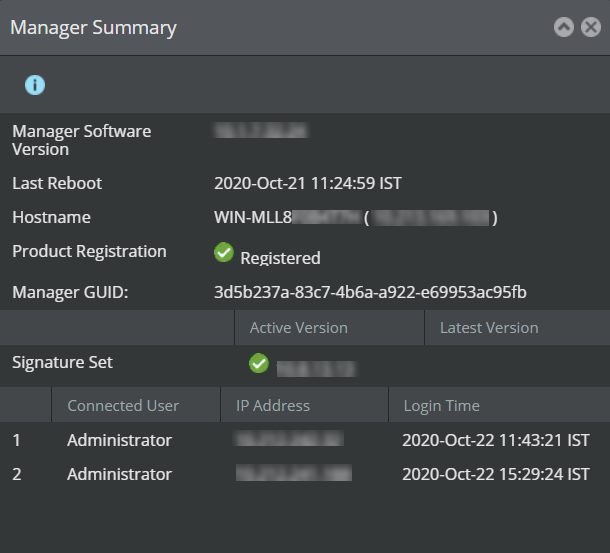
Task: Close the Manager Summary panel
Action: pos(591,27)
